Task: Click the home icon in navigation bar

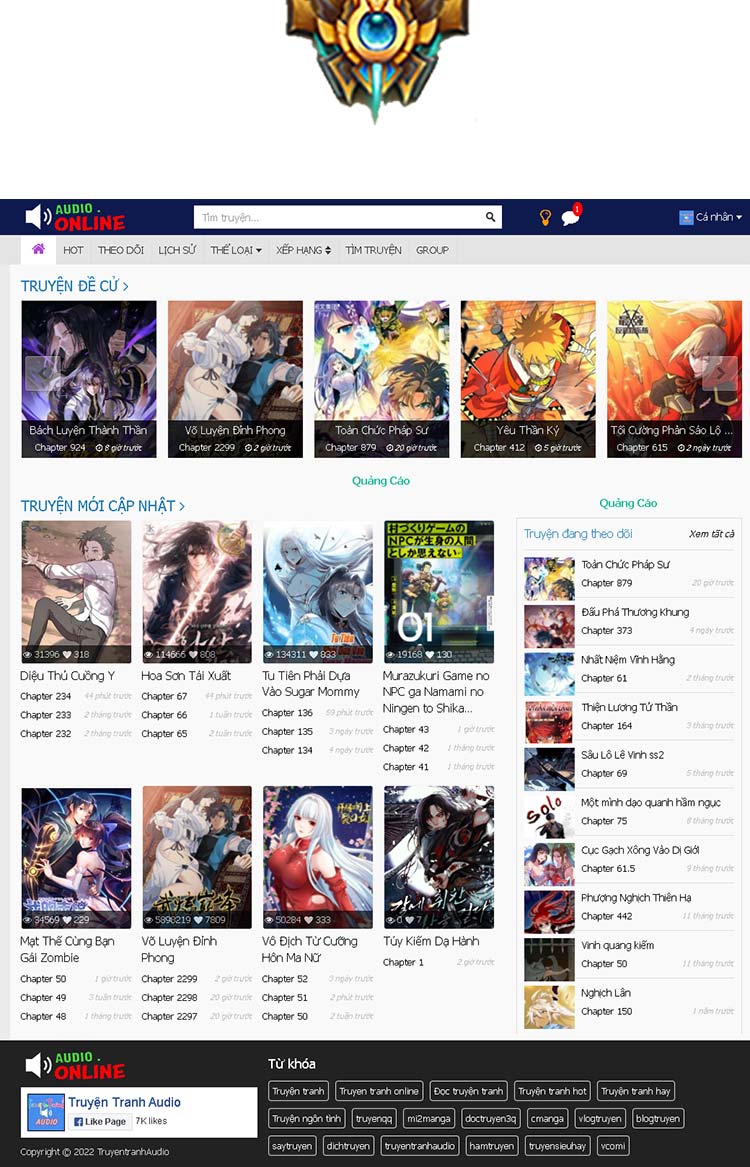Action: [x=38, y=249]
